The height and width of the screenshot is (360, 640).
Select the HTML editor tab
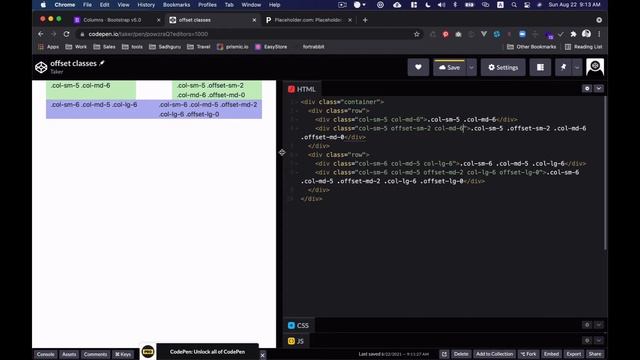tap(302, 89)
